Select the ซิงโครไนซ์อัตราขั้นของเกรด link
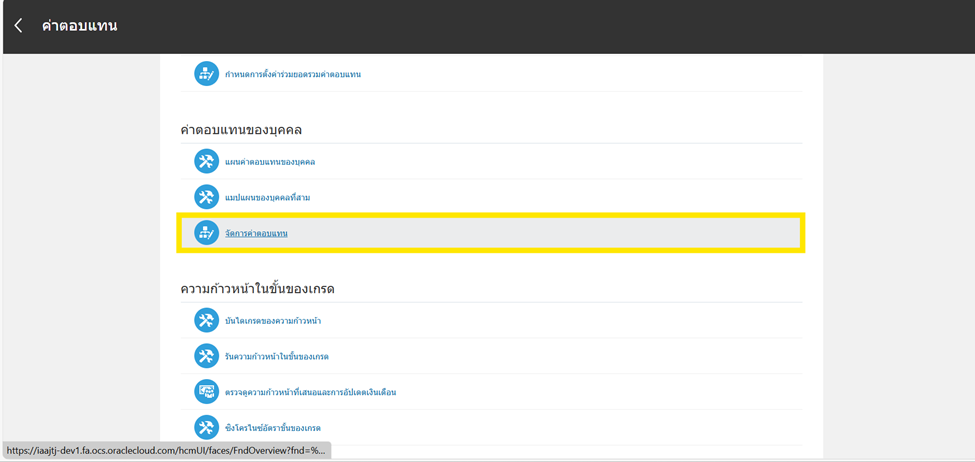This screenshot has height=462, width=975. 273,429
